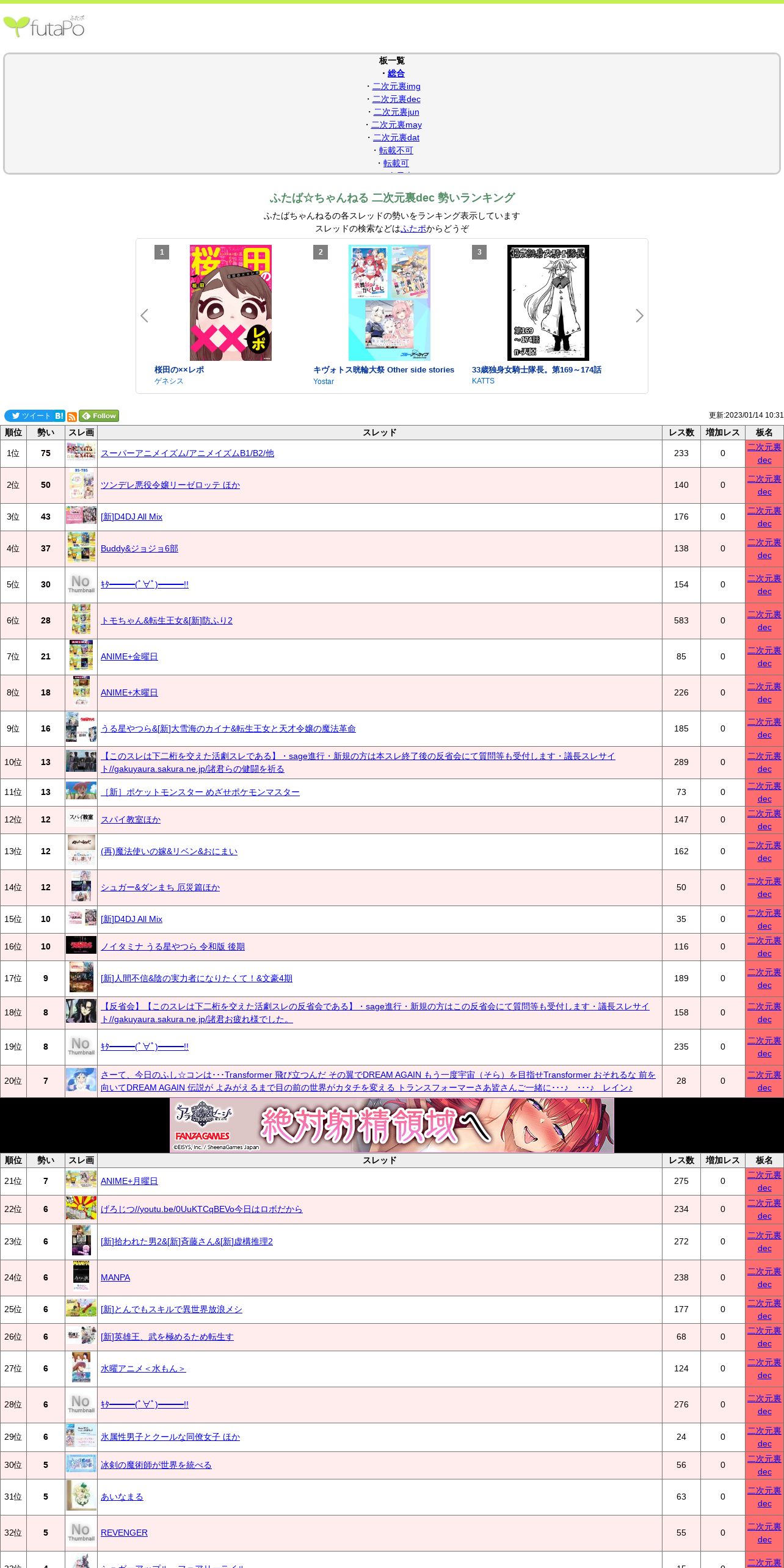Open ANIME+木曜日 thread
This screenshot has height=1568, width=784.
pos(129,692)
